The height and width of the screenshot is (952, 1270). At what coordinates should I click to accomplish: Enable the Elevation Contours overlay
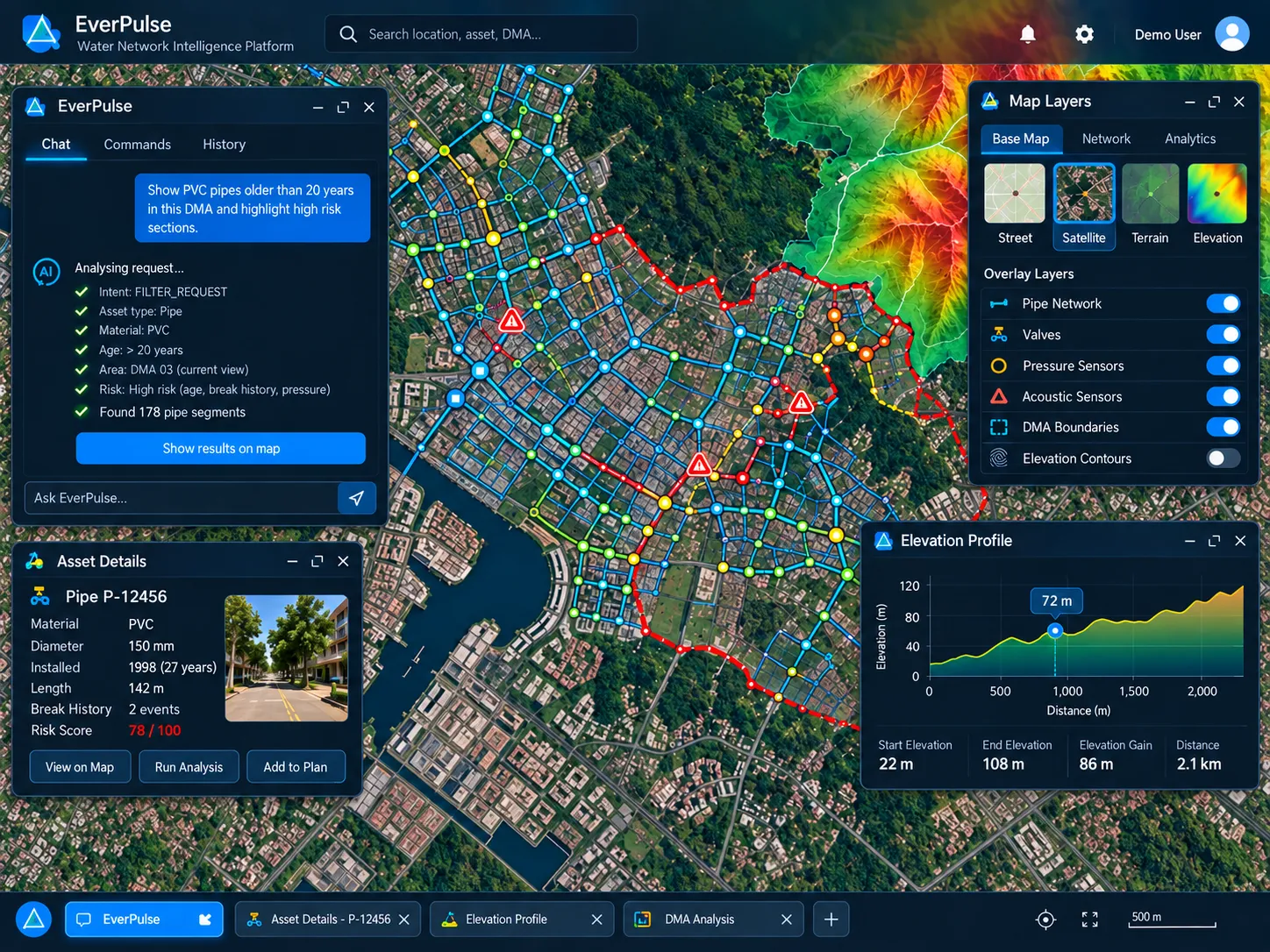[1224, 458]
